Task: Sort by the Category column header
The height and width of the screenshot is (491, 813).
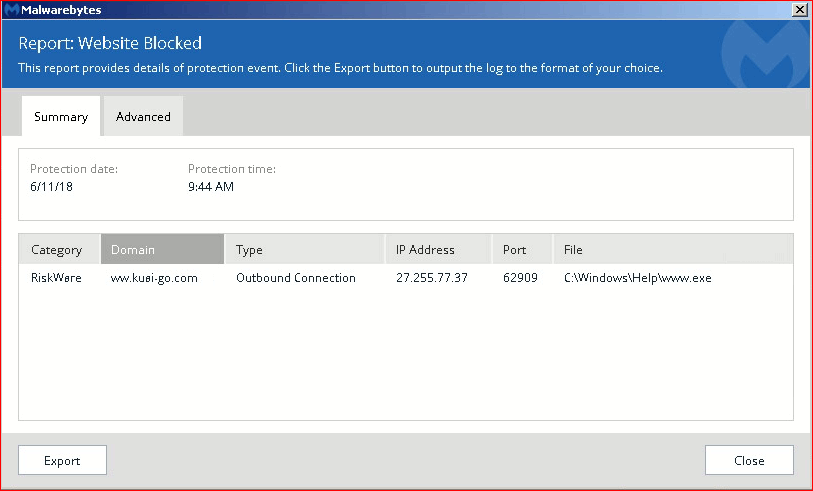Action: pyautogui.click(x=59, y=249)
